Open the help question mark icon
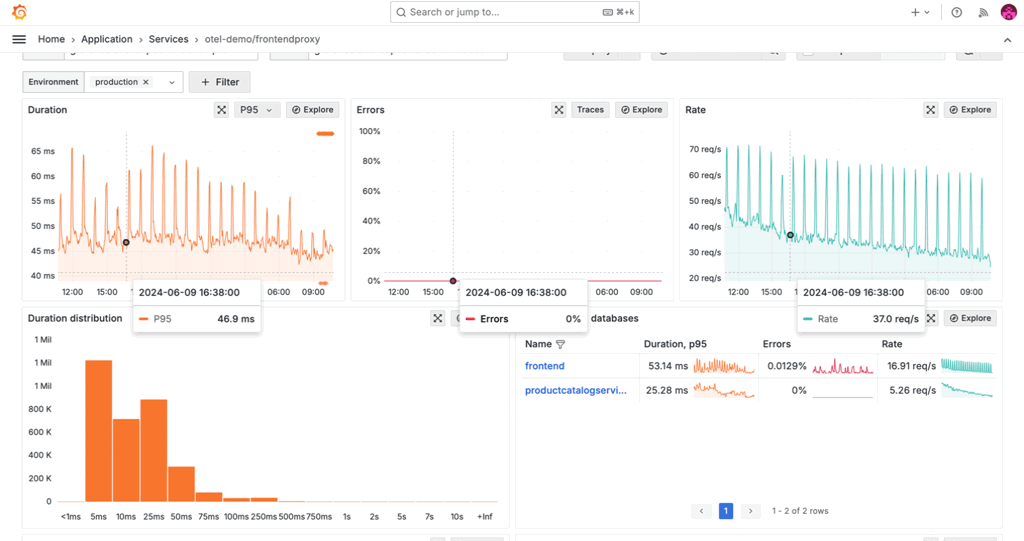The width and height of the screenshot is (1024, 541). (x=957, y=12)
